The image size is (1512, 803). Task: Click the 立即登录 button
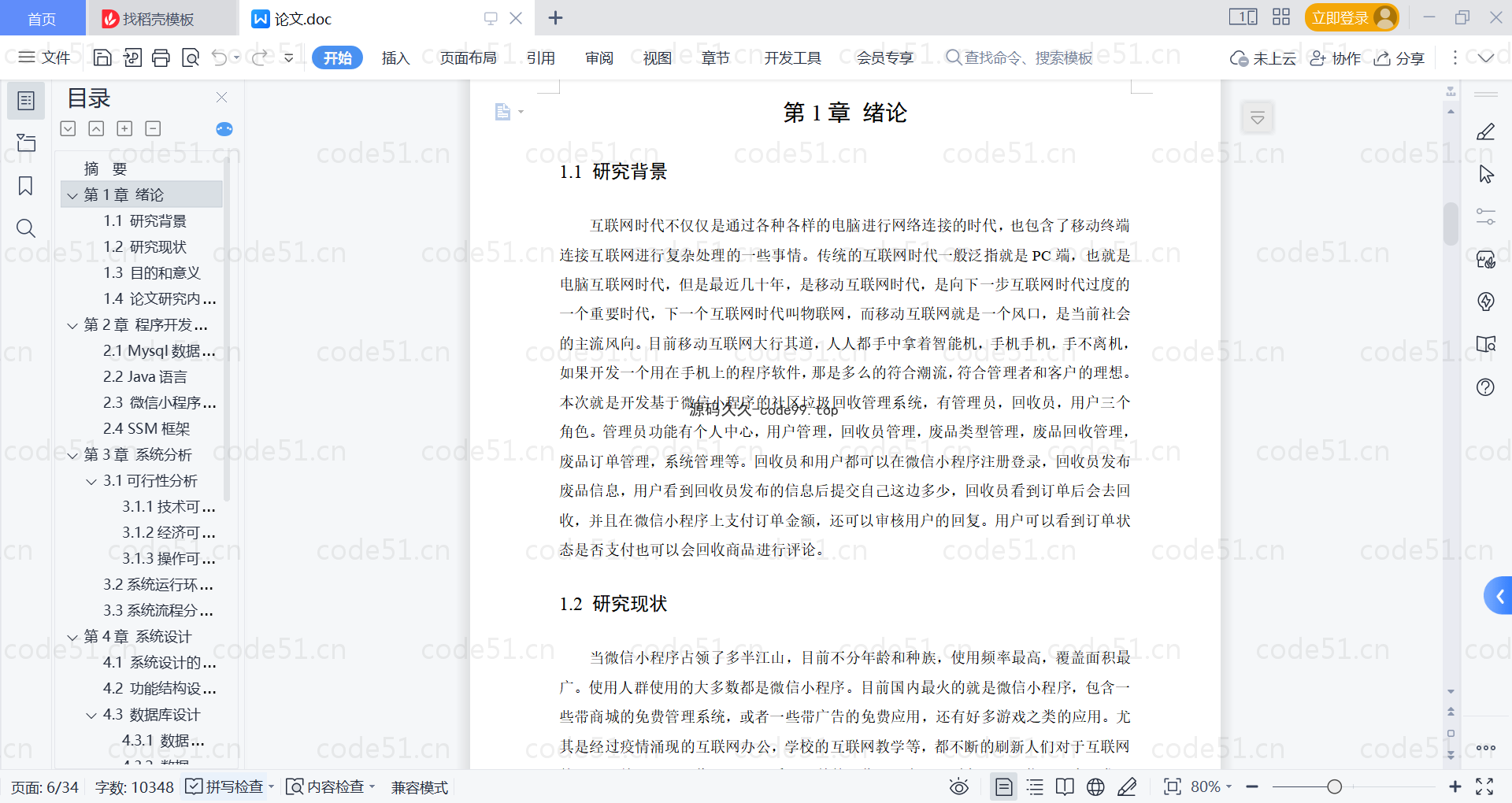1351,17
